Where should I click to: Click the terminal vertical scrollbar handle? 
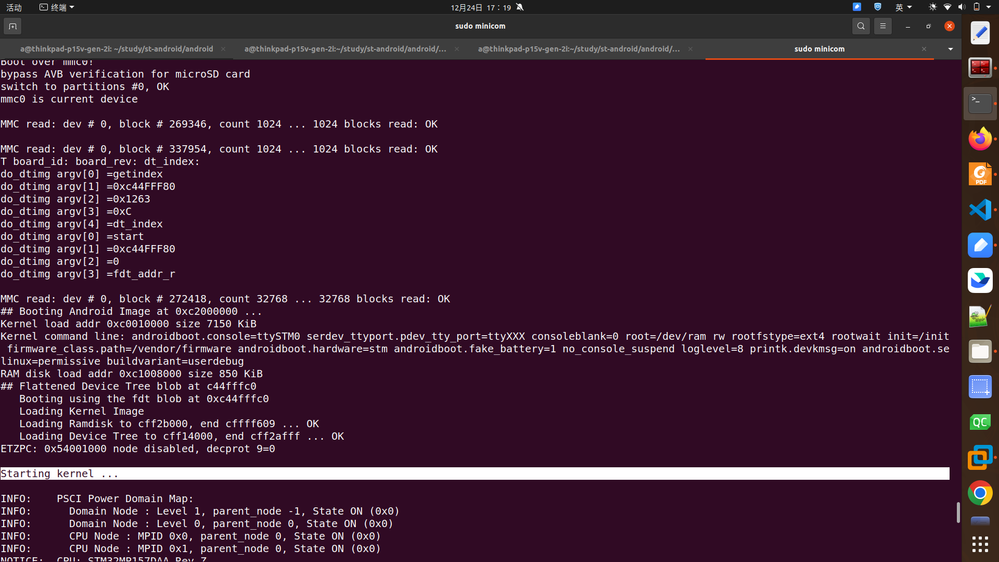pyautogui.click(x=958, y=512)
